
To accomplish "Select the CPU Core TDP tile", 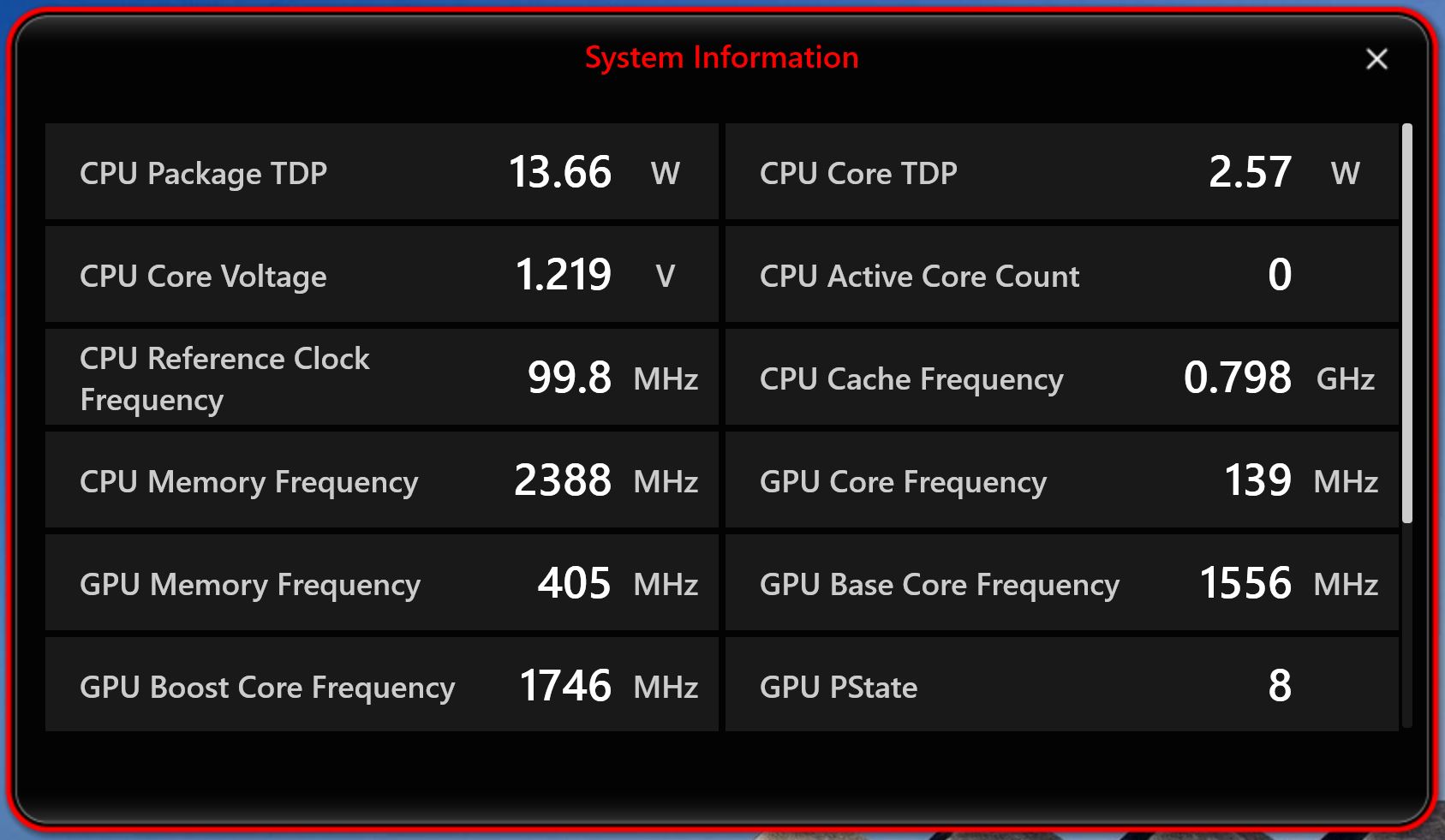I will (1061, 172).
